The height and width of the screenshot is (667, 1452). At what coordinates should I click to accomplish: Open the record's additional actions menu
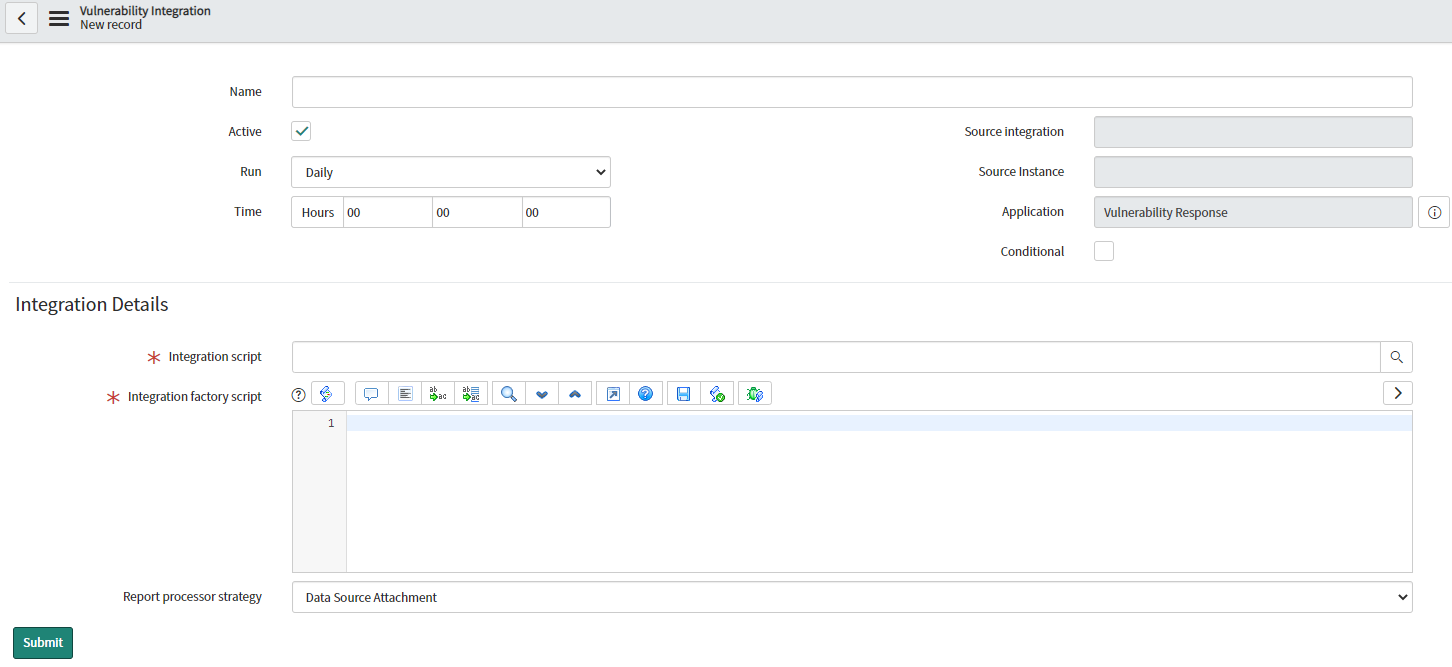coord(58,17)
